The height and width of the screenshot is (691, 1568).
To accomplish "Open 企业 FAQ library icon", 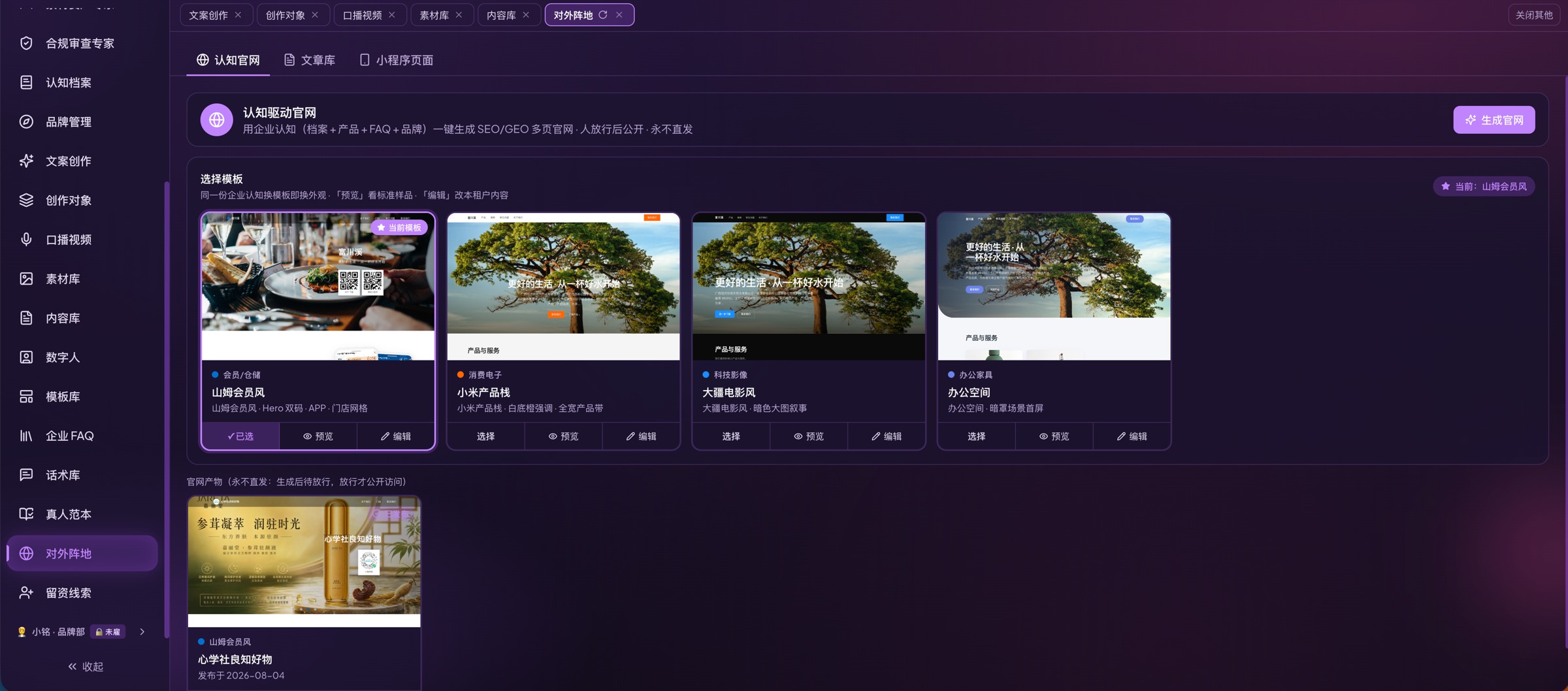I will (x=26, y=436).
